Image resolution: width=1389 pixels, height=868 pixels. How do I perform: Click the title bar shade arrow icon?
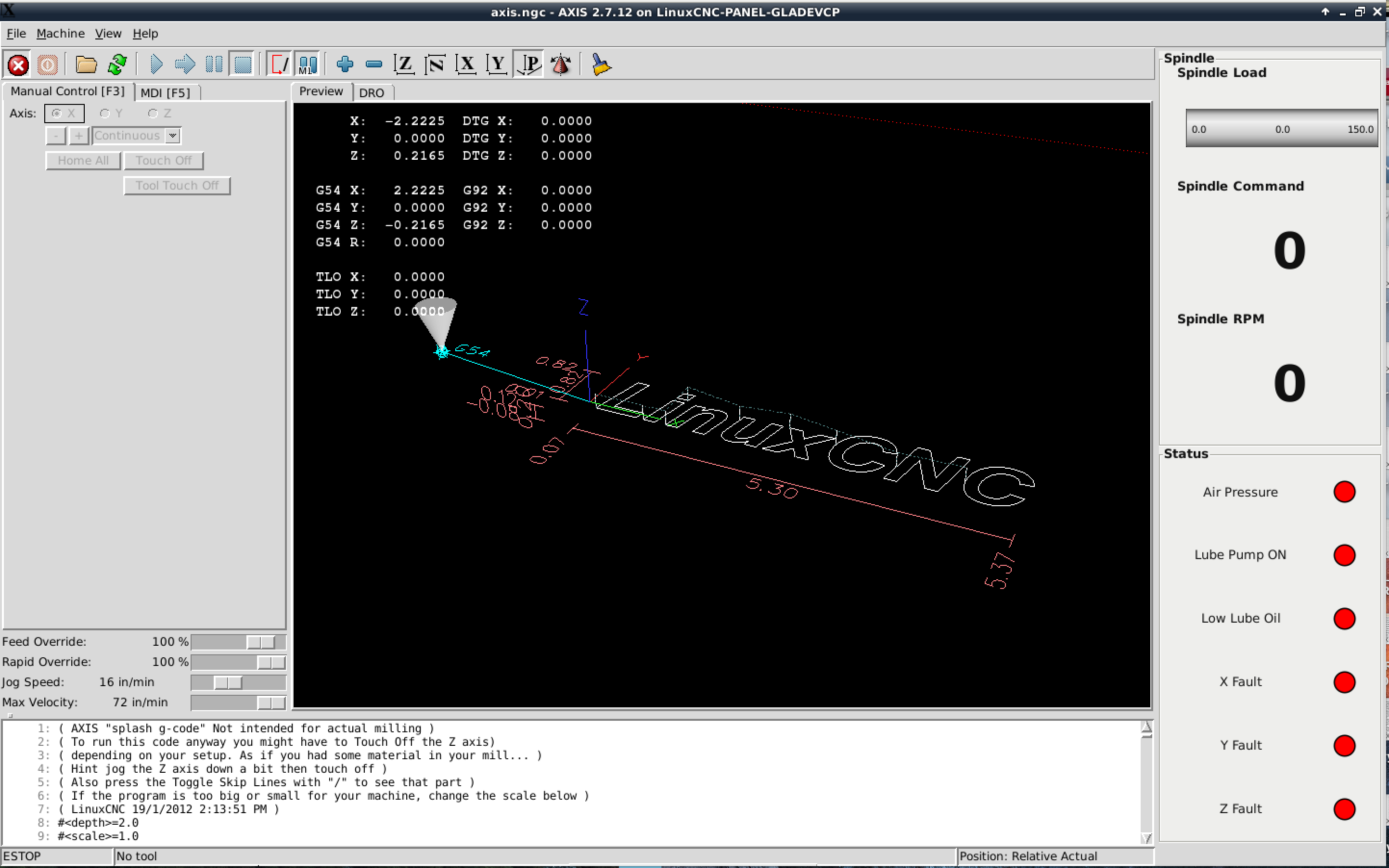click(x=1325, y=12)
